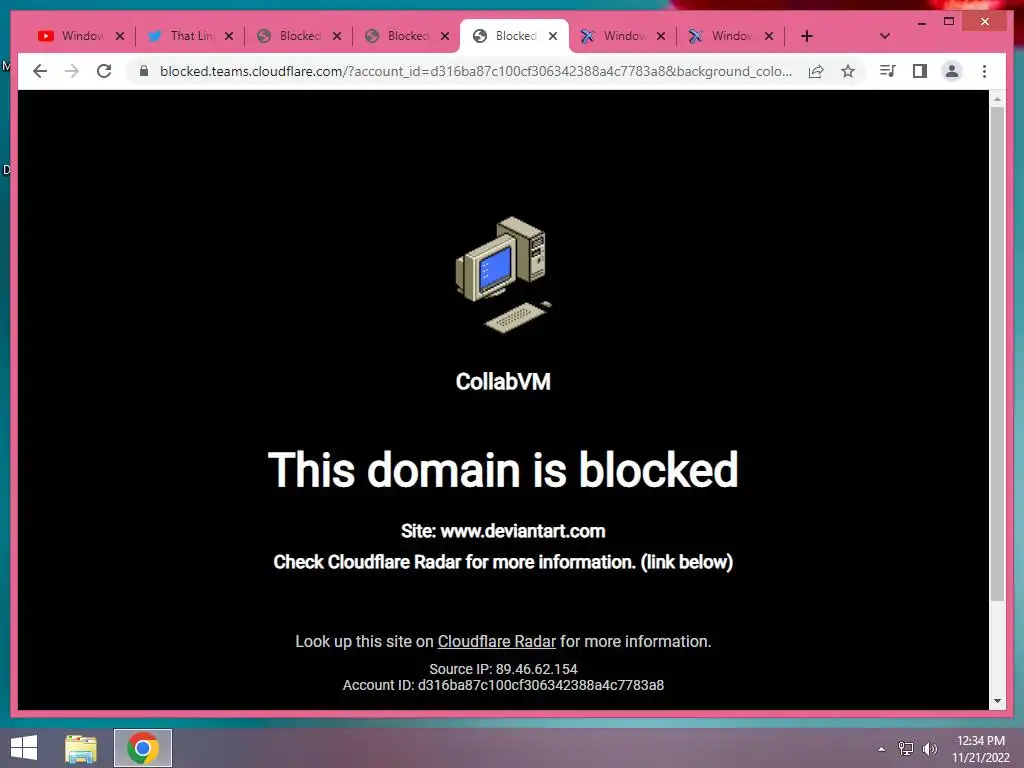Switch to the Twitter 'That Lin' tab
The height and width of the screenshot is (768, 1024).
coord(183,36)
